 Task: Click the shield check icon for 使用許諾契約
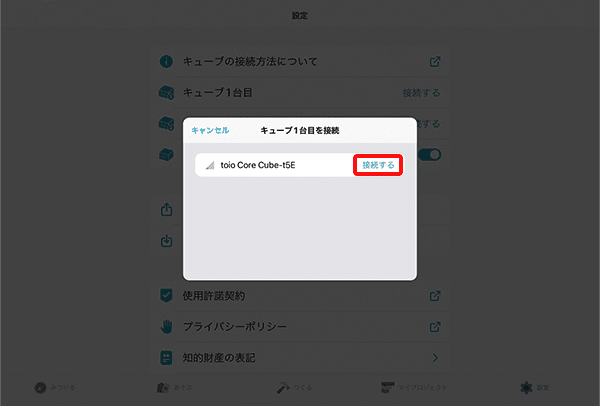[166, 295]
